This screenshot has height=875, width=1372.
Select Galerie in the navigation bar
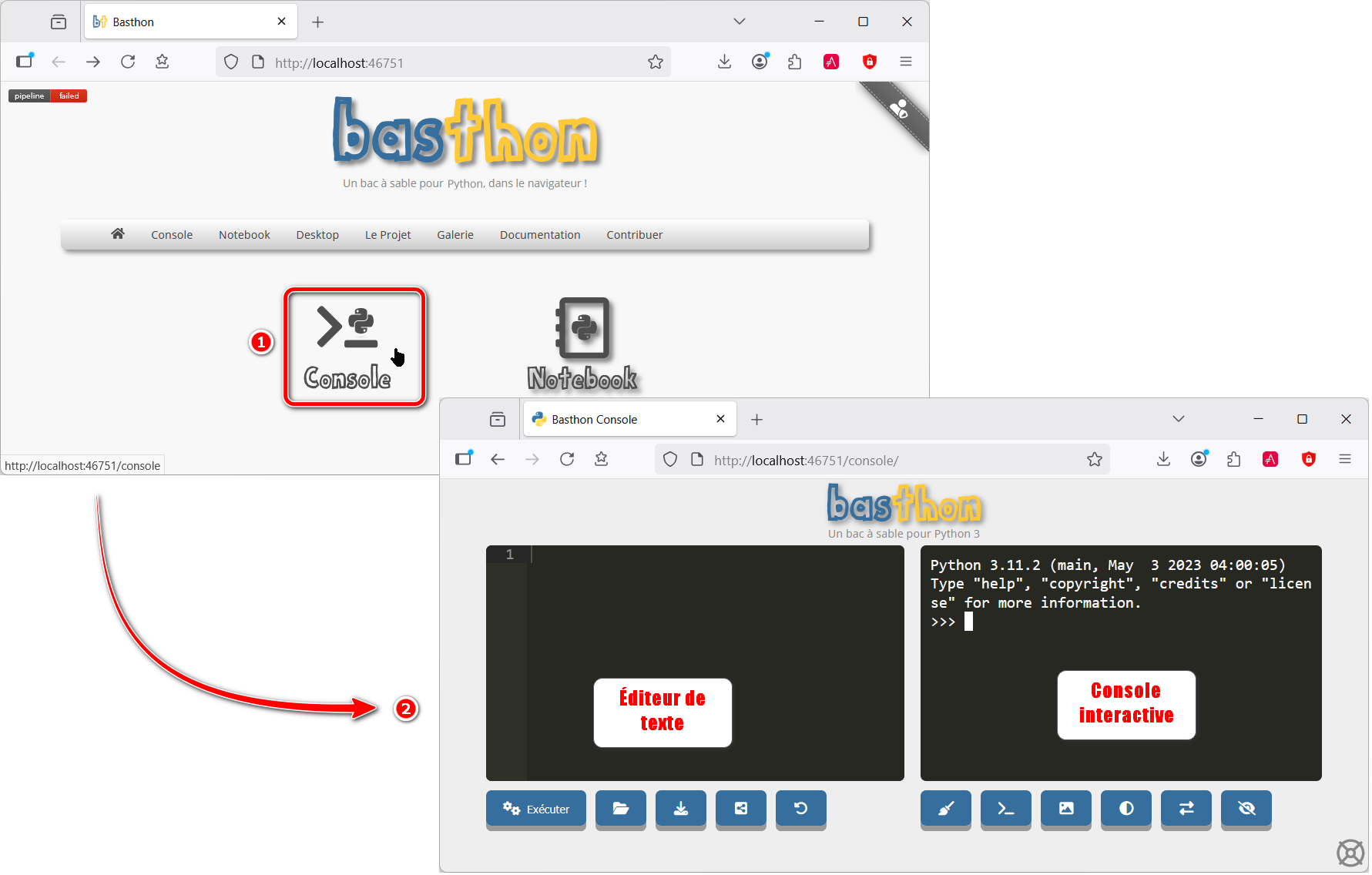tap(455, 235)
